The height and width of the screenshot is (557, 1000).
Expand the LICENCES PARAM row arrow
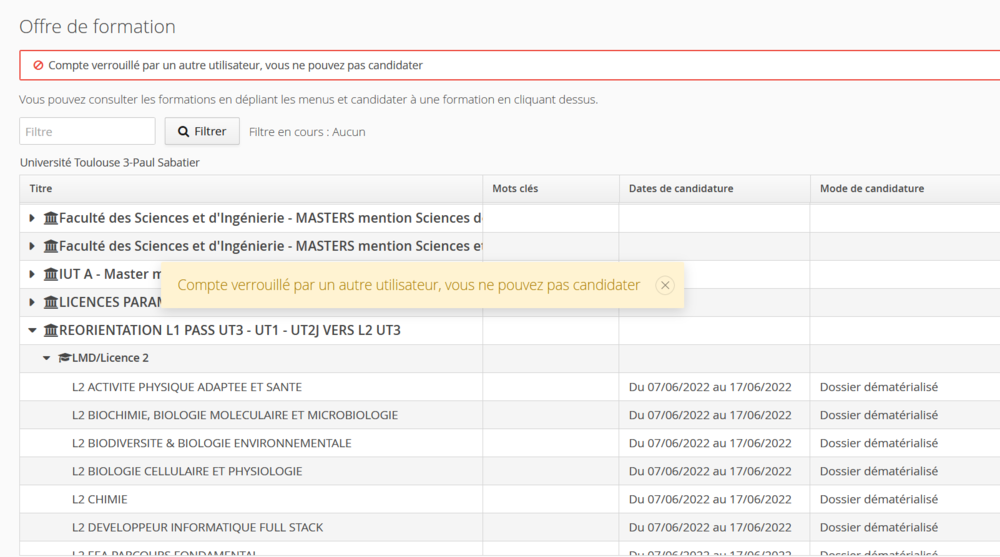point(32,302)
